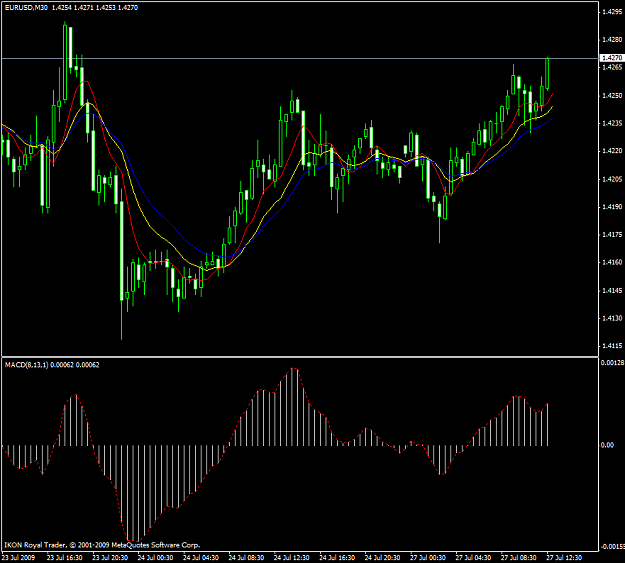
Task: Click the 24 Jul 08:30 time label
Action: [x=246, y=557]
